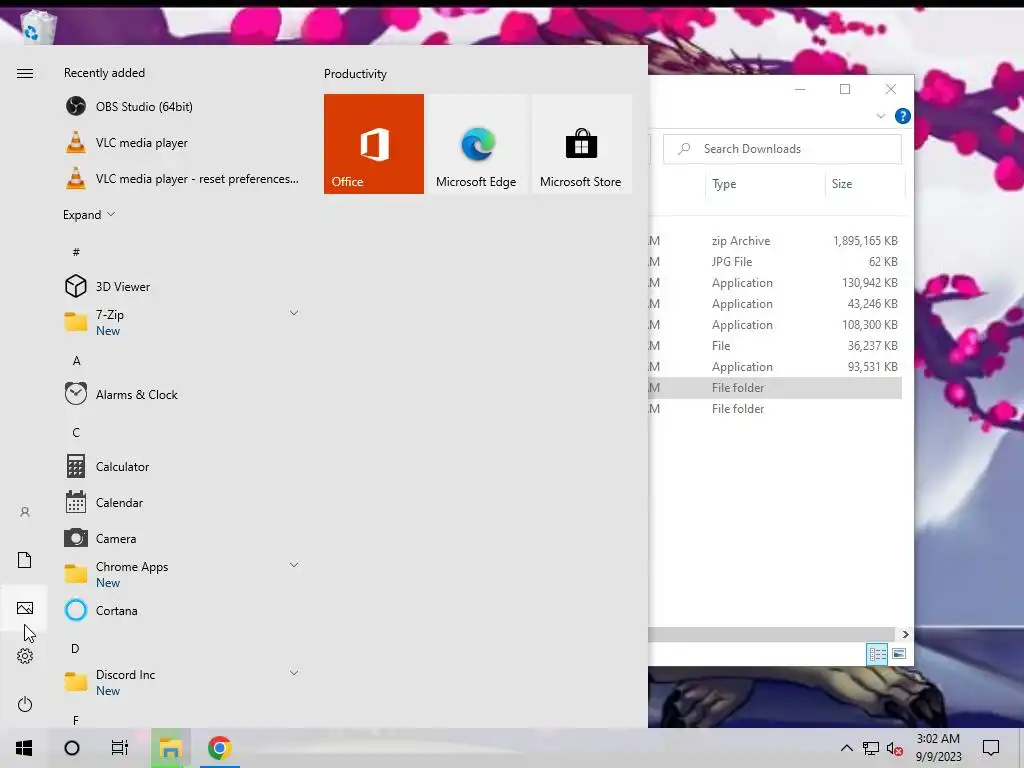Image resolution: width=1024 pixels, height=768 pixels.
Task: Open the user account icon in Start sidebar
Action: (25, 512)
